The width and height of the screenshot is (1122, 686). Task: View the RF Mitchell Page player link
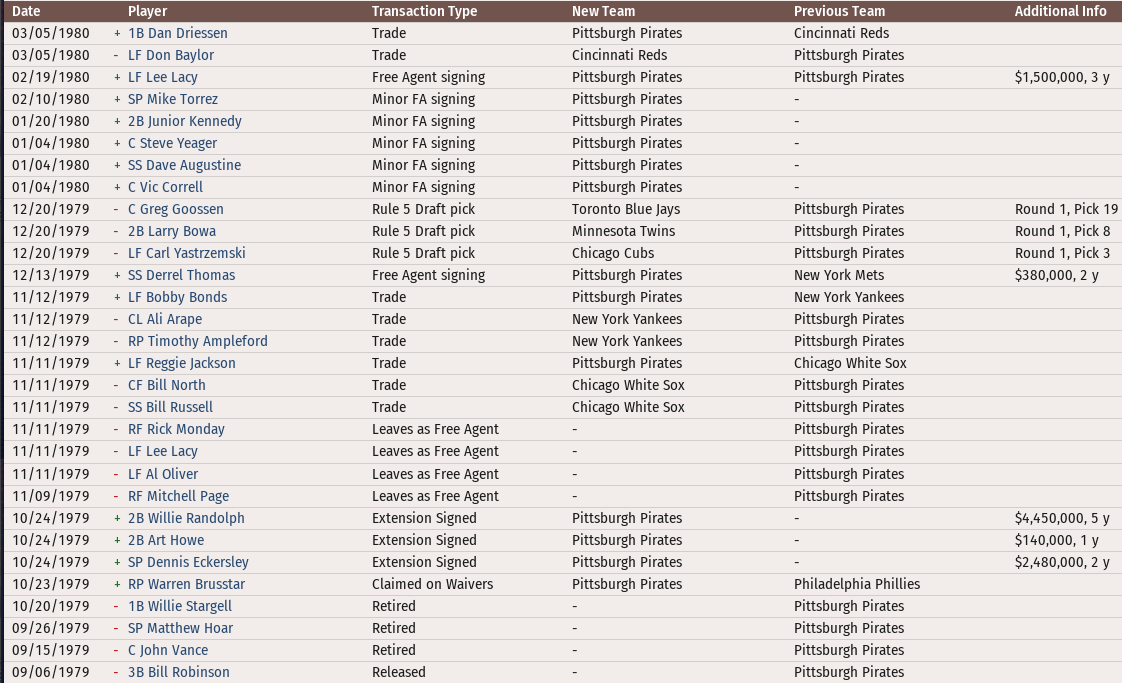pos(179,496)
